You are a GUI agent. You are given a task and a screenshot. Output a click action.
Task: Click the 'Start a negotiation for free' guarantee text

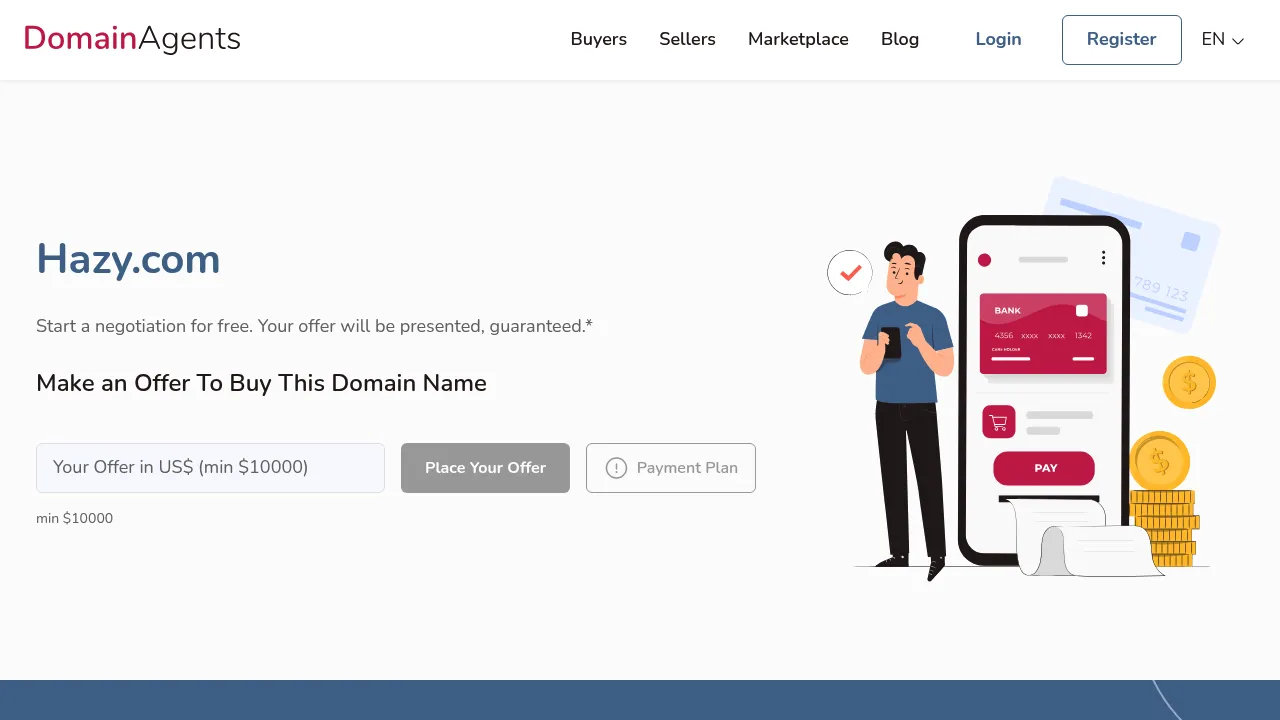click(x=314, y=326)
